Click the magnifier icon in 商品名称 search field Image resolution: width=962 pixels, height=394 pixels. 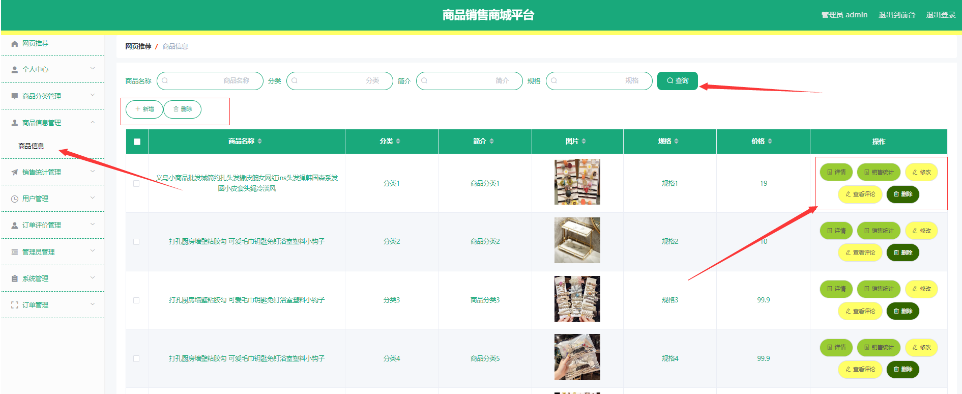[x=165, y=80]
